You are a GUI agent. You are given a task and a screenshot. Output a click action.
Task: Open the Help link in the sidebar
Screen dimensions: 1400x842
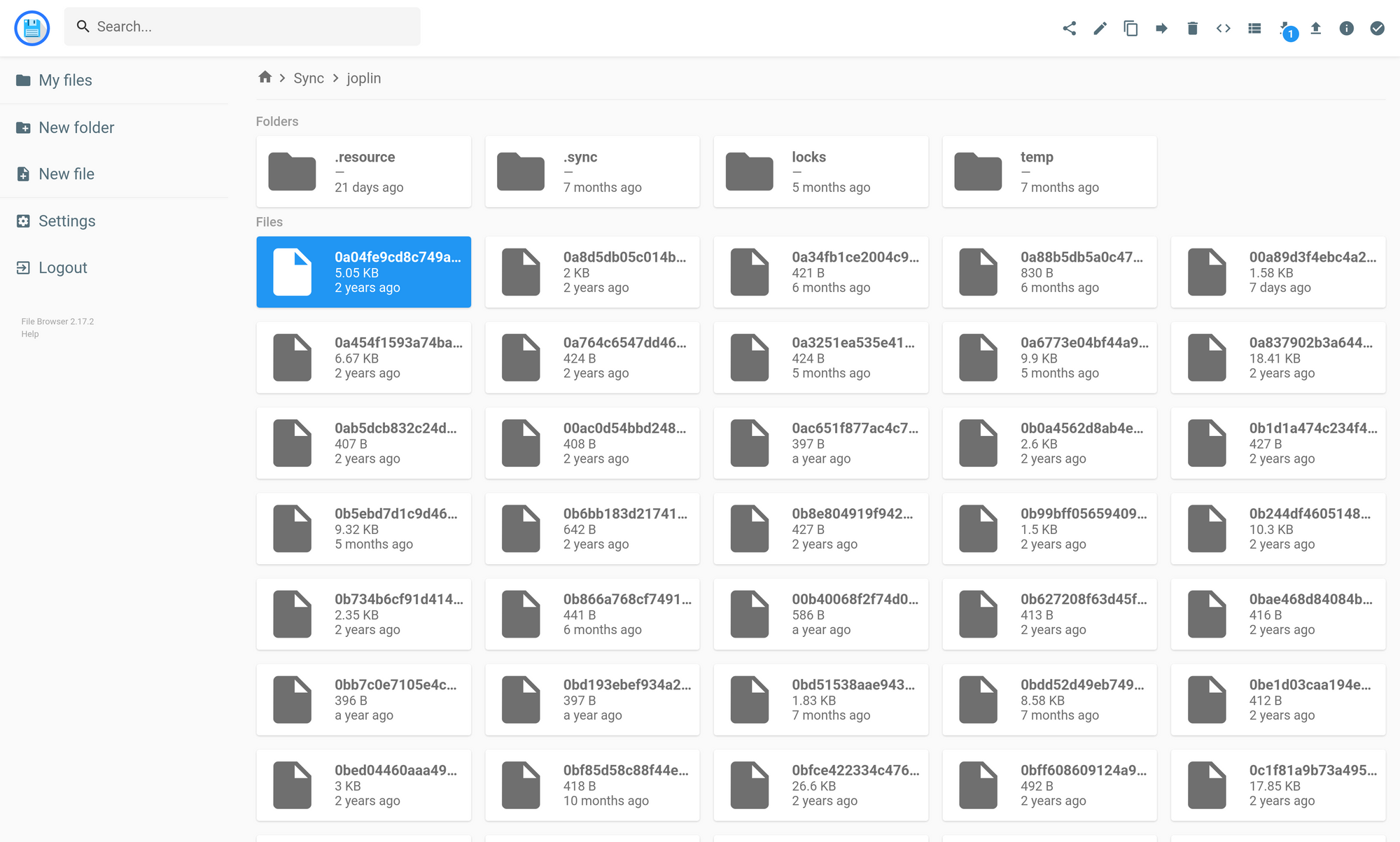tap(29, 334)
